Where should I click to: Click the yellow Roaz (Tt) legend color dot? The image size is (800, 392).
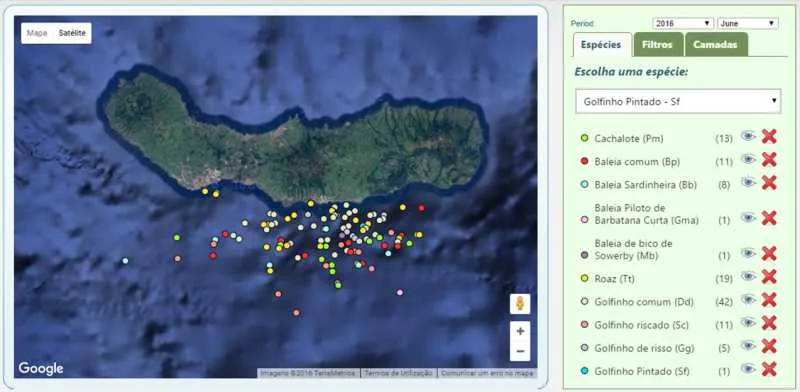coord(585,279)
